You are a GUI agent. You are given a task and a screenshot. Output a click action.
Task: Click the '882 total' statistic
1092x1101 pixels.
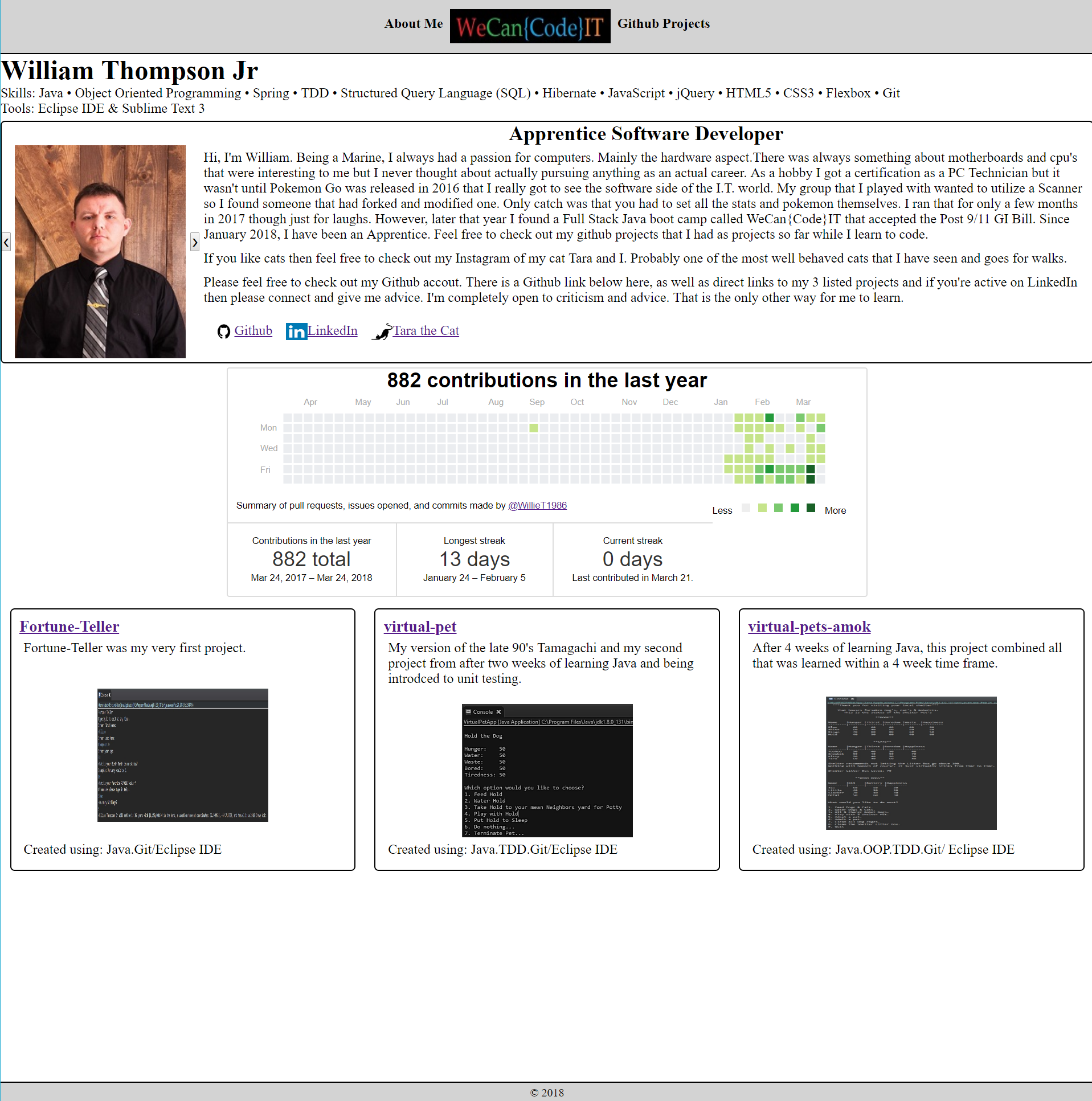[x=311, y=559]
